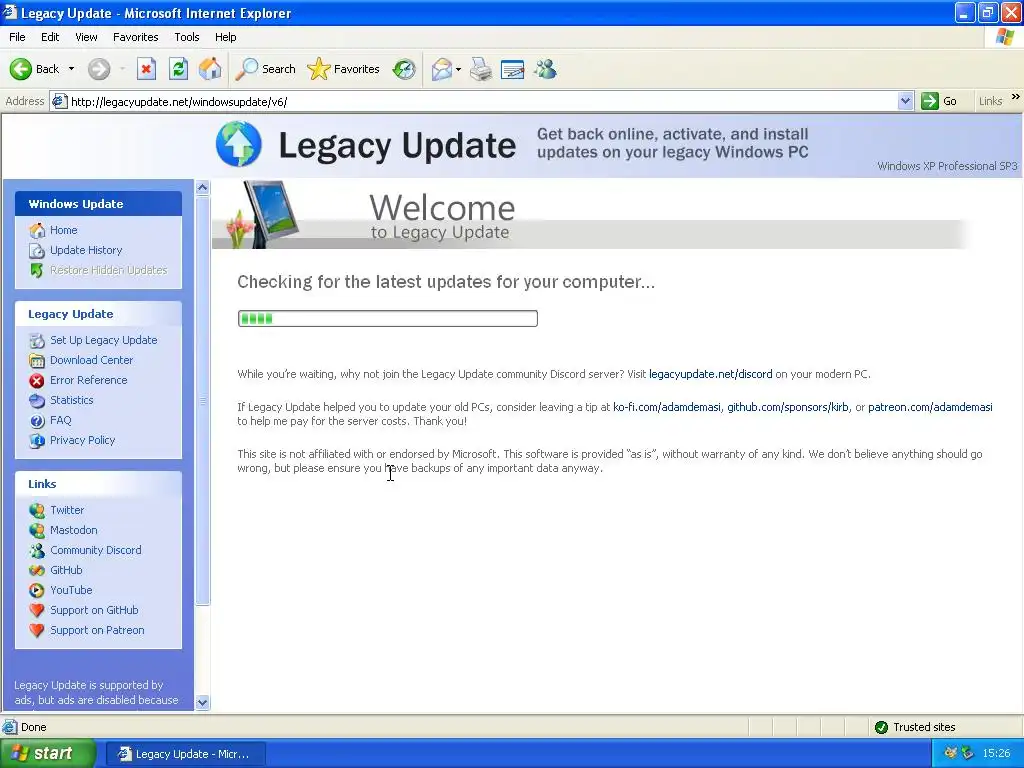Click the Edit page toolbar icon
Viewport: 1024px width, 768px height.
513,69
